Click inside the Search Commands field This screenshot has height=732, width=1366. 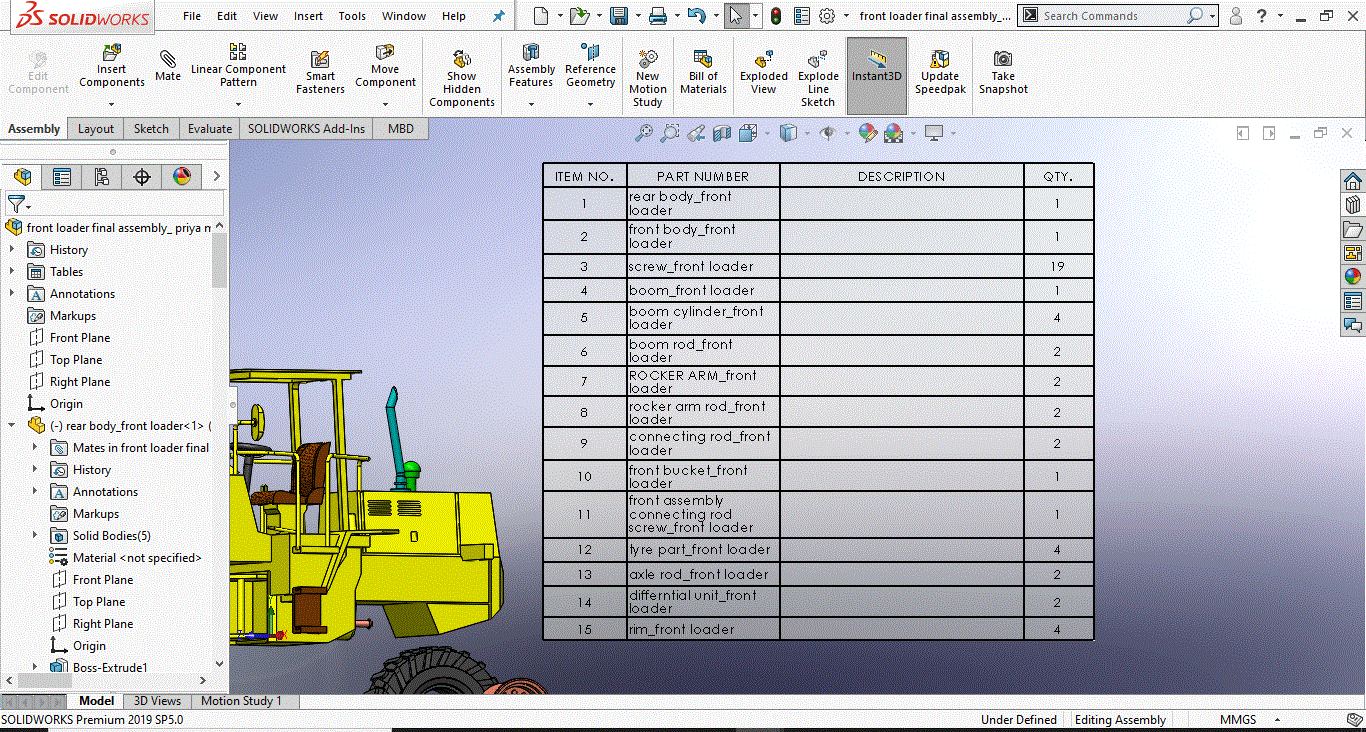pos(1112,16)
